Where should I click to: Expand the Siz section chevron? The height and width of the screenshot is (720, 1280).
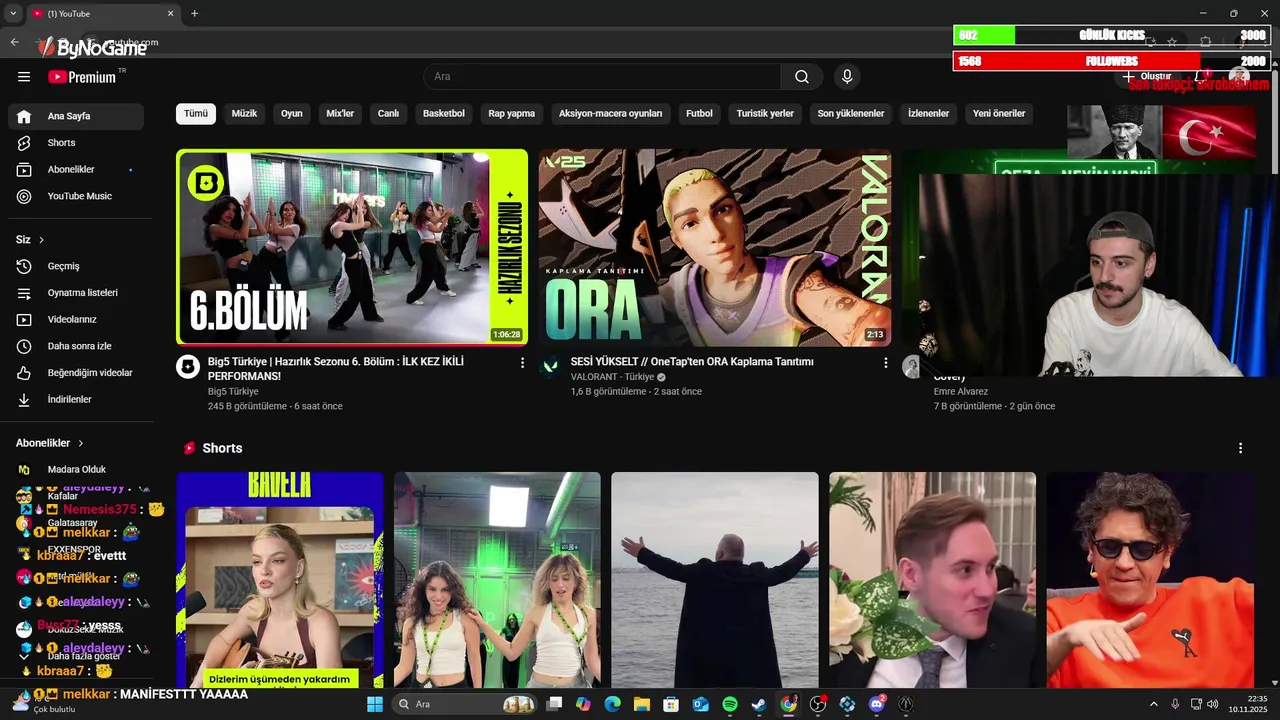coord(41,240)
